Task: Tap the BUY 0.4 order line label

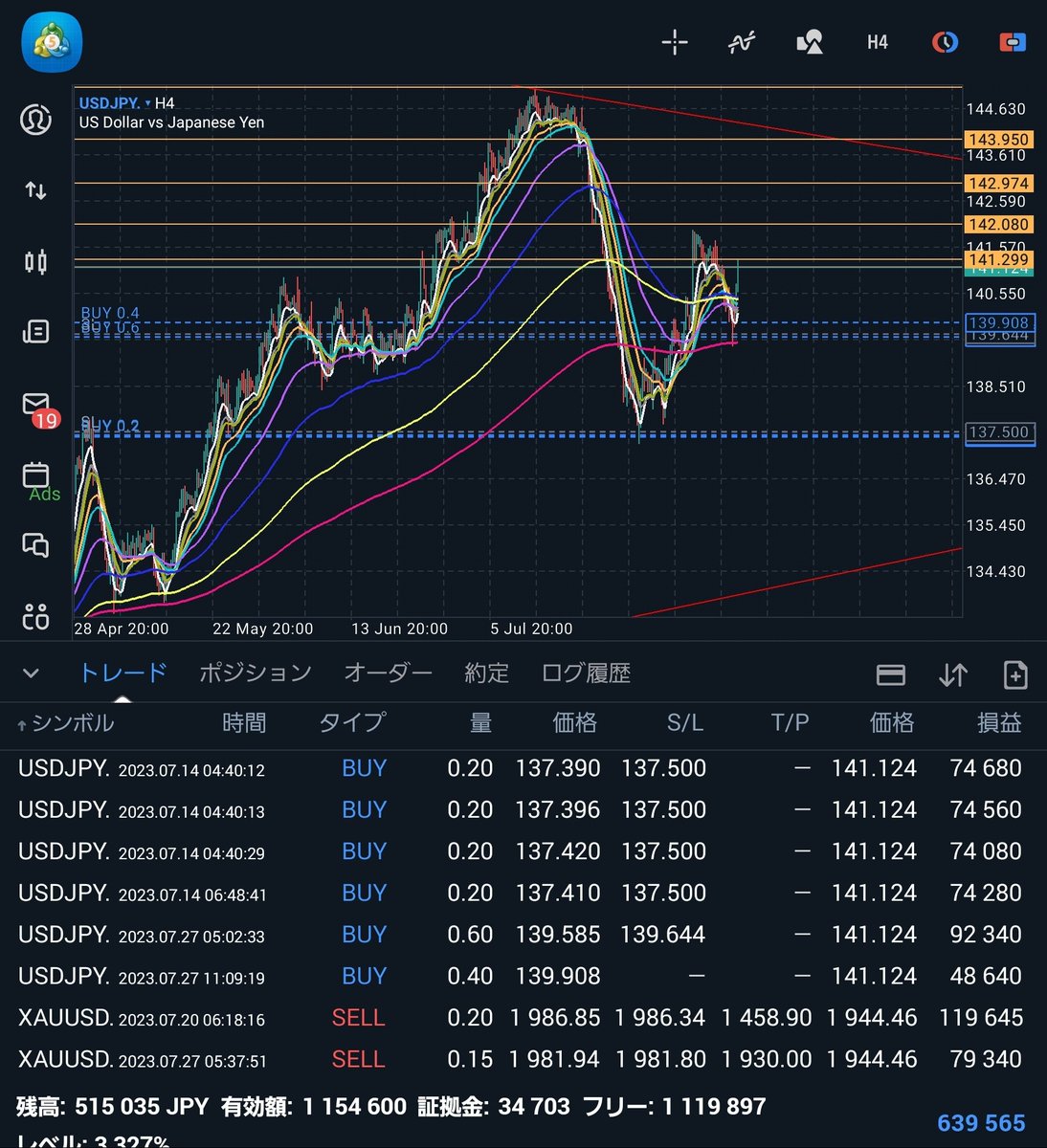Action: [110, 313]
